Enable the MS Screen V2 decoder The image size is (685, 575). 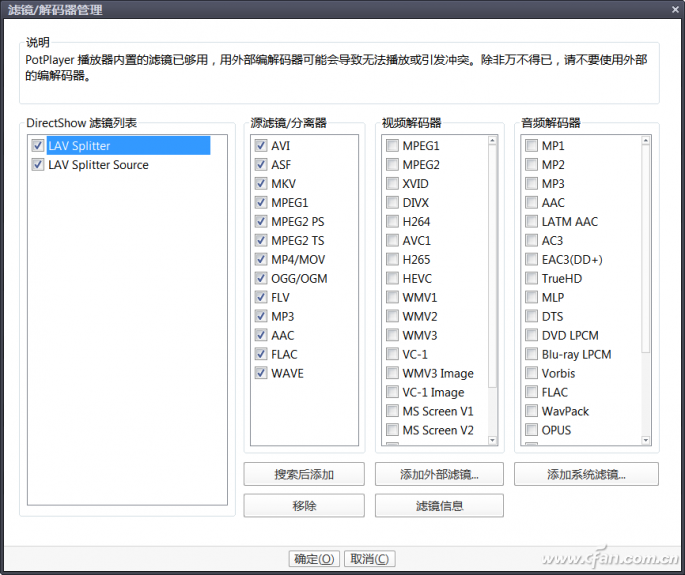pos(392,430)
